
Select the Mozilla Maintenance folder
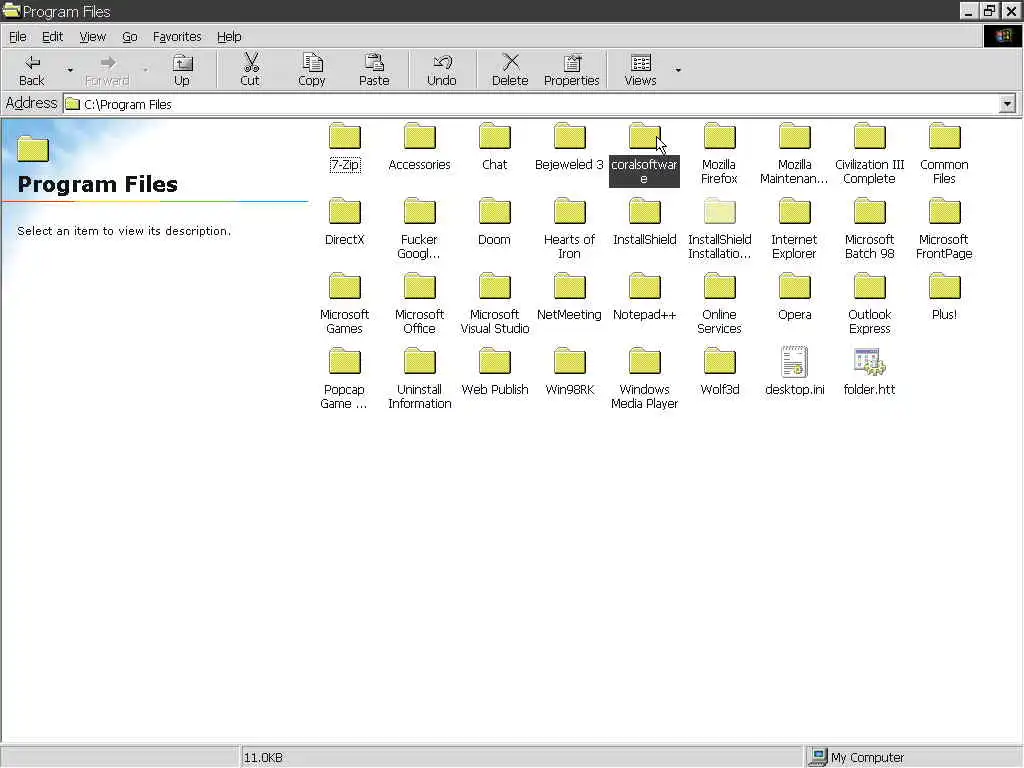794,154
